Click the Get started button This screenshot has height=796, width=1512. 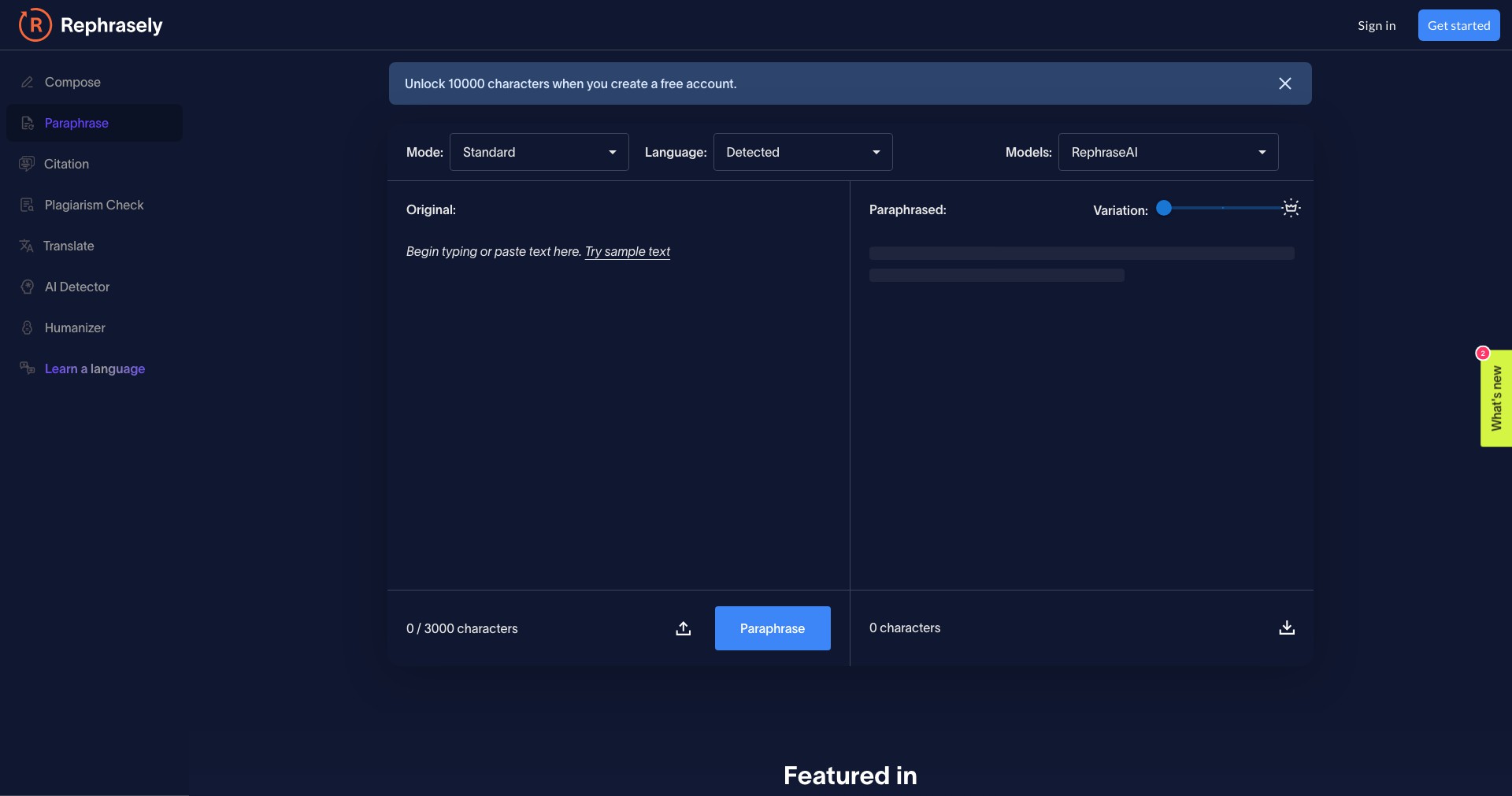pyautogui.click(x=1459, y=25)
